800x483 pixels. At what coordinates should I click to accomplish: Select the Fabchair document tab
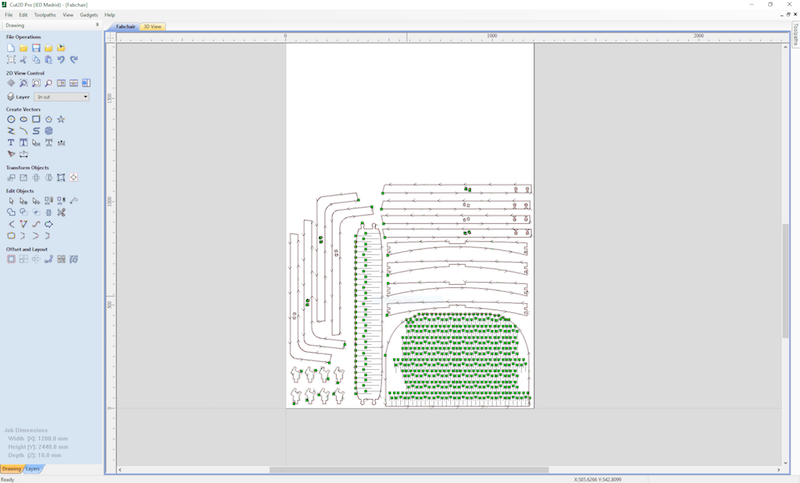coord(126,27)
